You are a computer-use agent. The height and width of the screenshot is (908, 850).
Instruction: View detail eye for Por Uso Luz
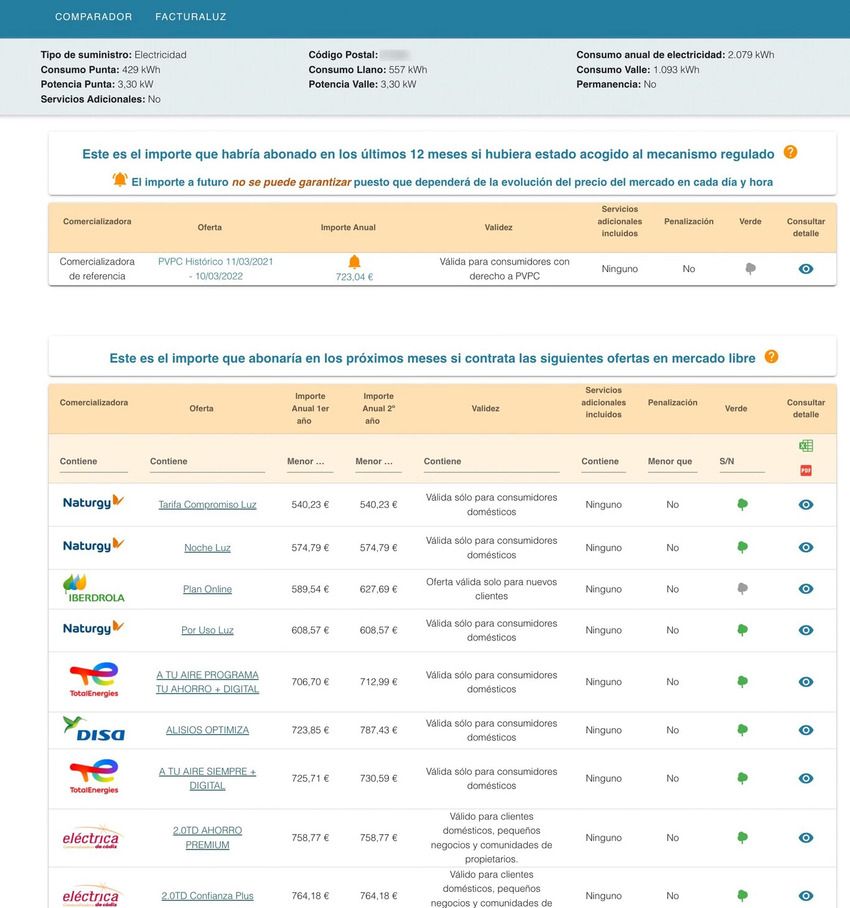click(x=805, y=630)
